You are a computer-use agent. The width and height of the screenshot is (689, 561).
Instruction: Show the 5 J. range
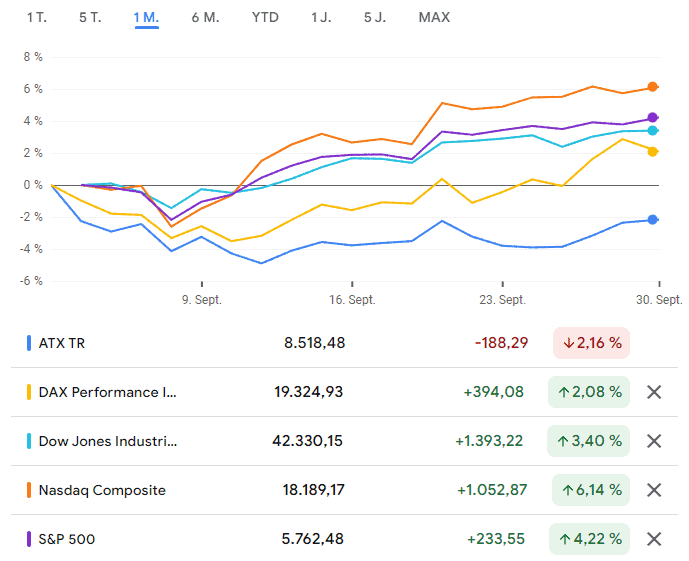(375, 18)
